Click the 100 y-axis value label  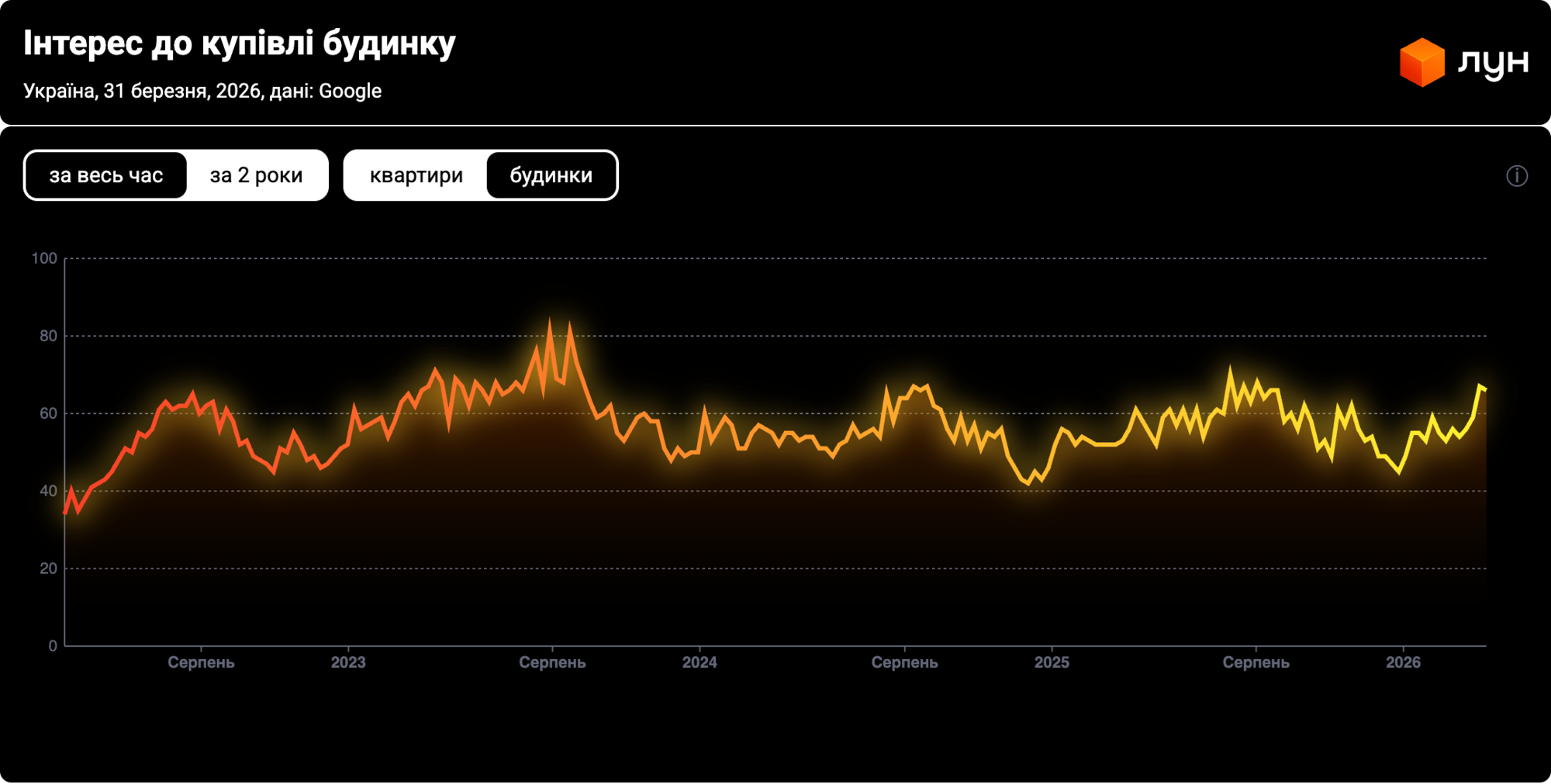[44, 258]
